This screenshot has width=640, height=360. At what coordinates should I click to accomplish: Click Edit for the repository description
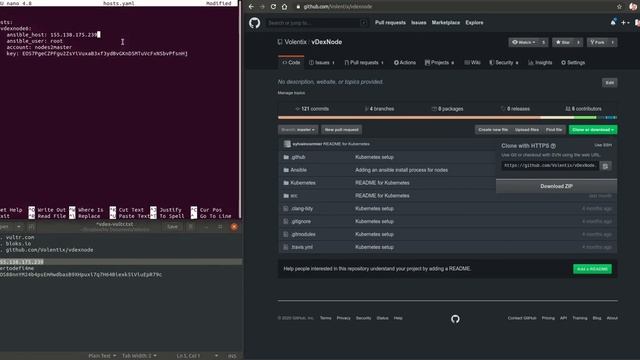pyautogui.click(x=609, y=82)
